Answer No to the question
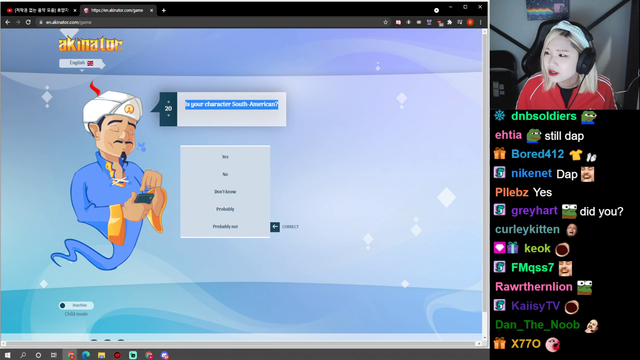The image size is (640, 360). click(x=225, y=174)
